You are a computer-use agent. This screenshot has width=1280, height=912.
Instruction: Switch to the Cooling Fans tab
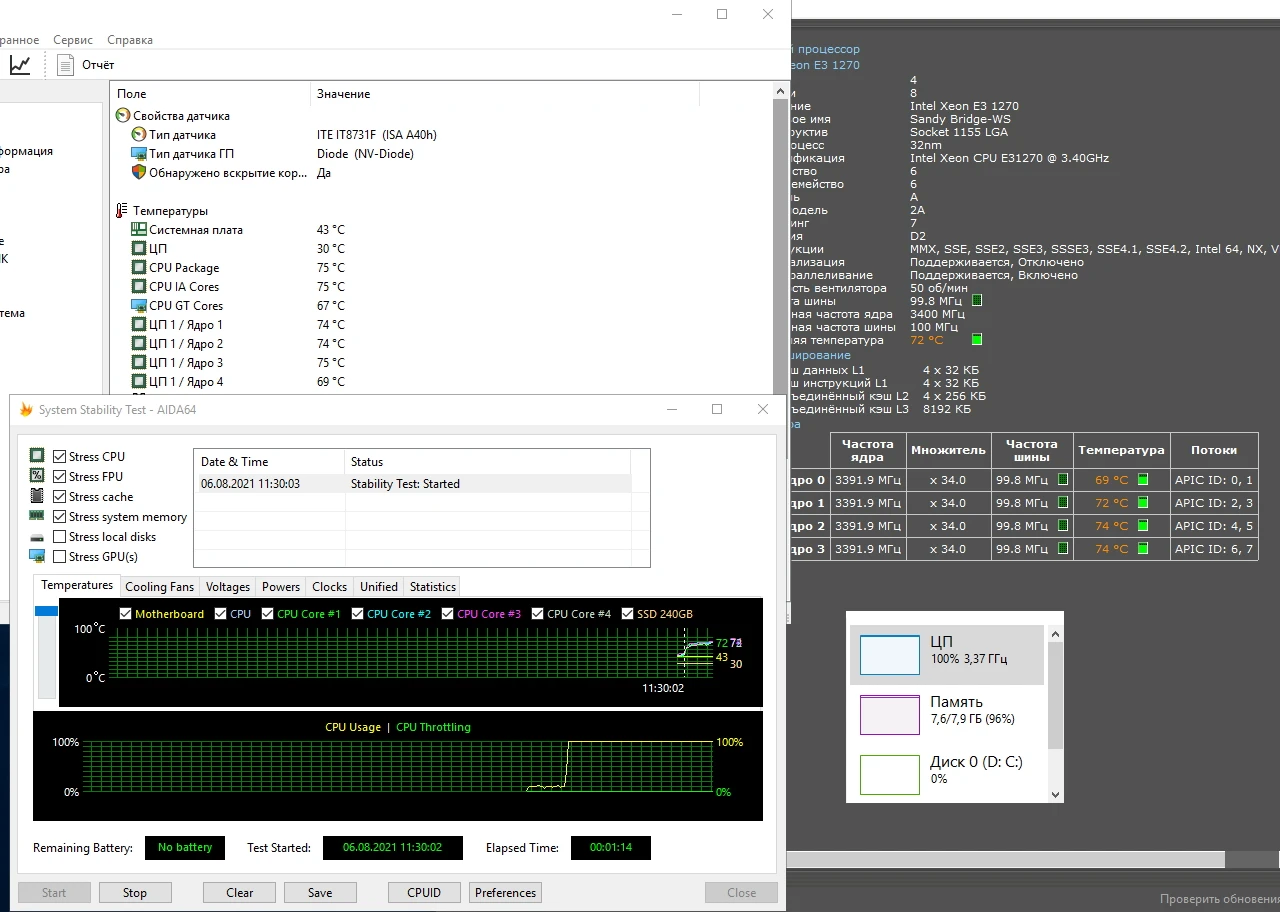pyautogui.click(x=159, y=587)
